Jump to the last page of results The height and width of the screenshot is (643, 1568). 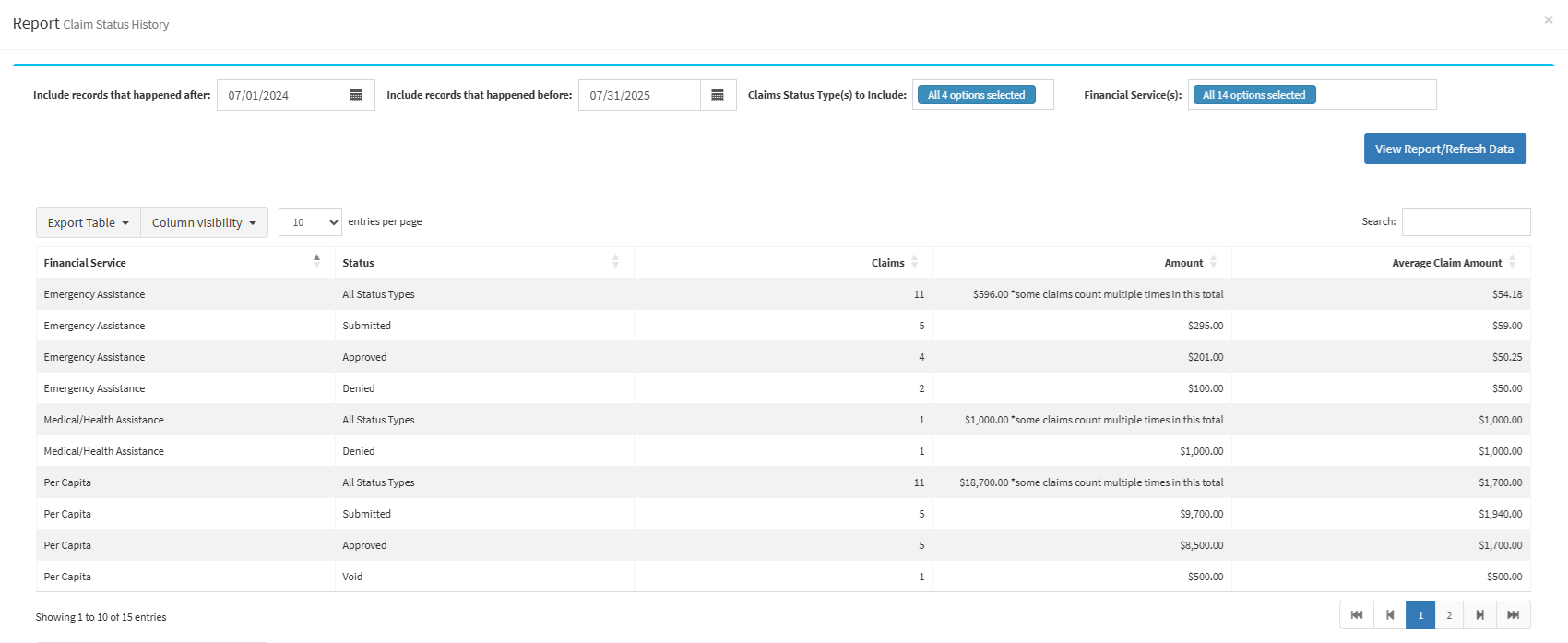(1513, 615)
